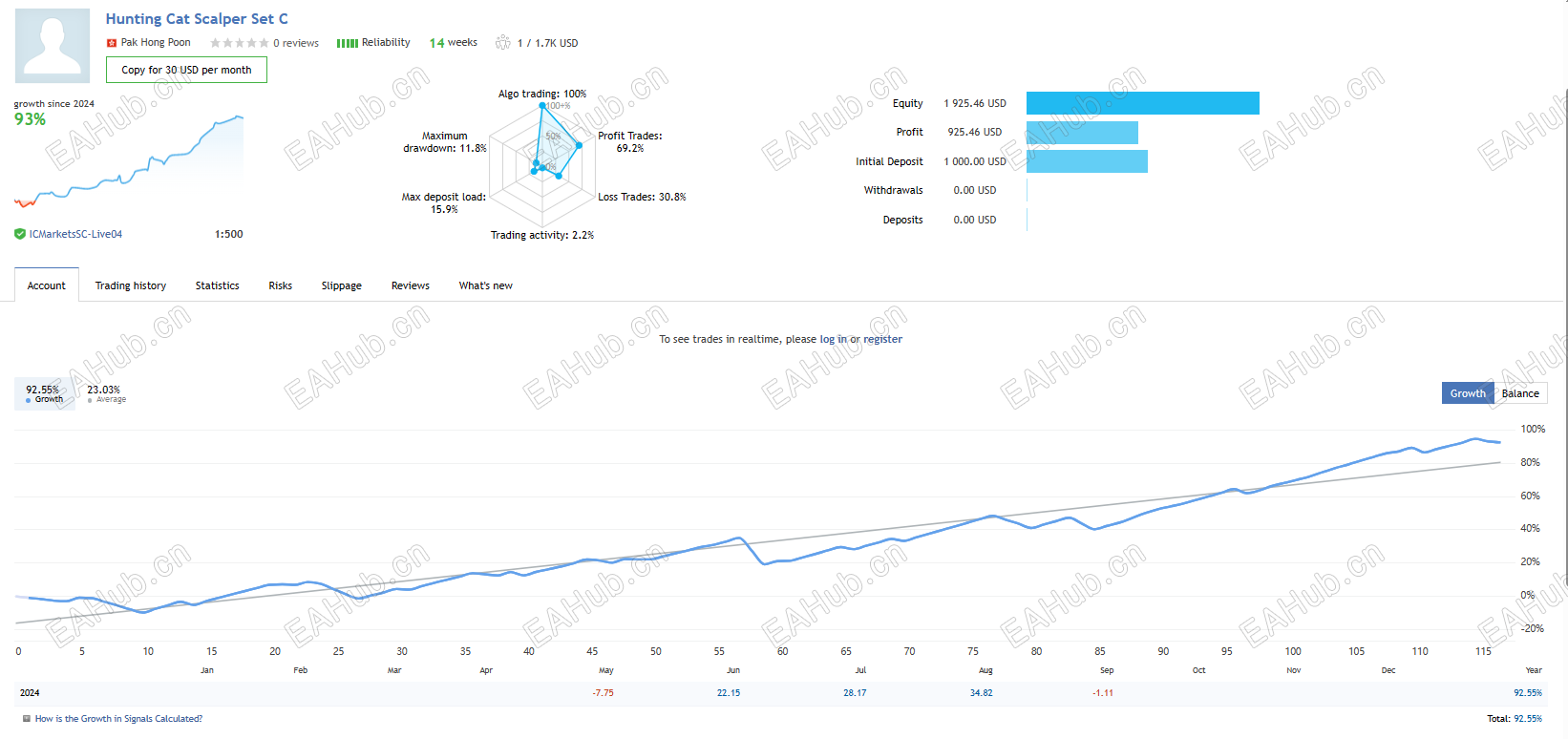Image resolution: width=1568 pixels, height=739 pixels.
Task: Toggle the chart to Growth view
Action: coord(1468,393)
